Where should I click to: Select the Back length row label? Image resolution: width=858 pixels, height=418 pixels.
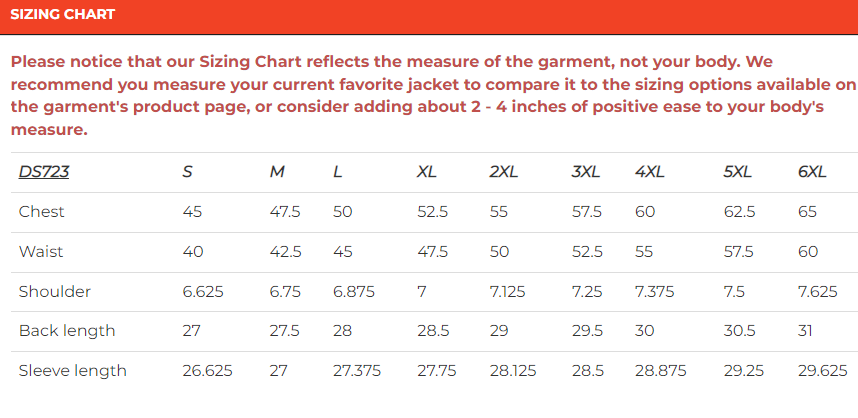67,331
